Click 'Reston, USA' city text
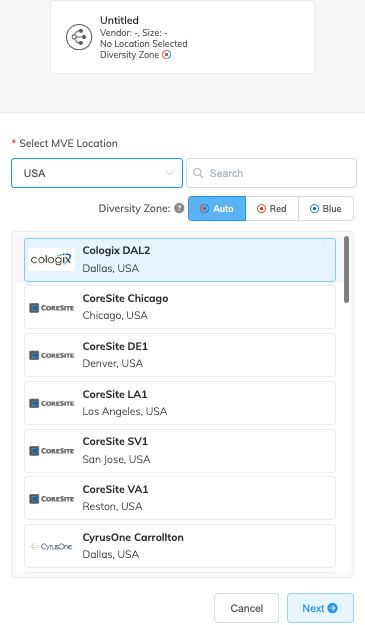The width and height of the screenshot is (365, 625). click(112, 506)
